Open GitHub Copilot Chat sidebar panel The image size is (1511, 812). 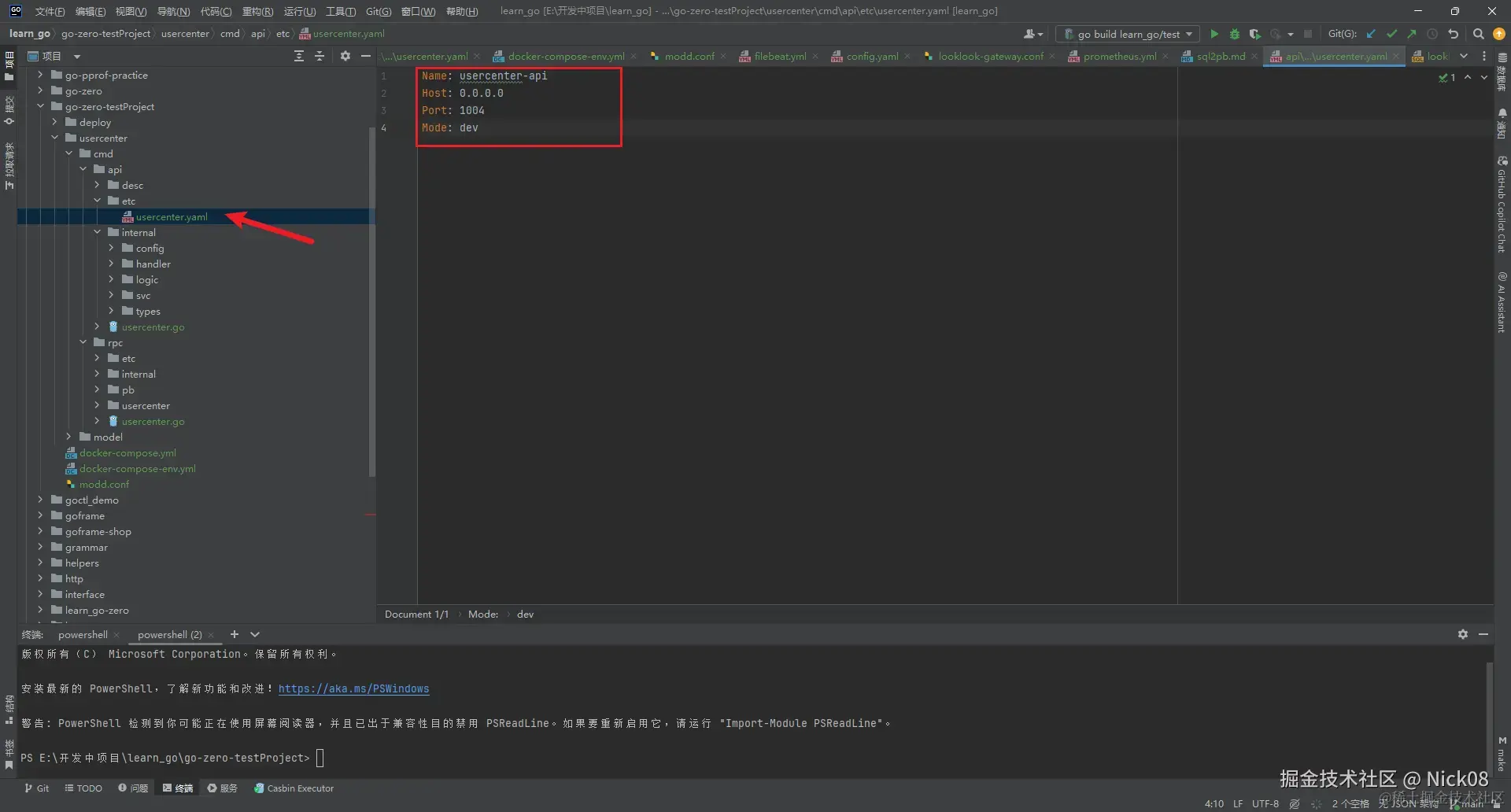[x=1502, y=204]
